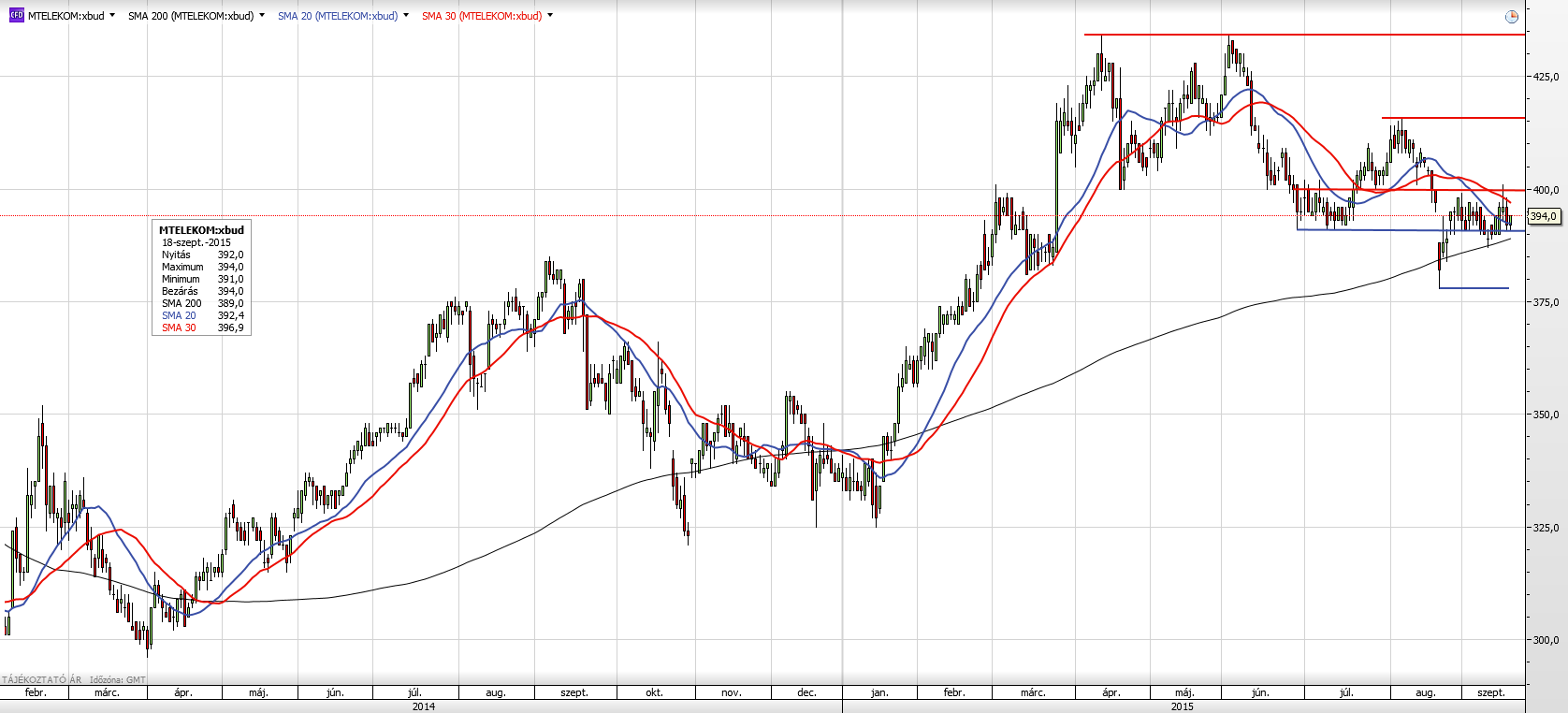
Task: Click the 300,0 price axis label
Action: coord(1545,640)
